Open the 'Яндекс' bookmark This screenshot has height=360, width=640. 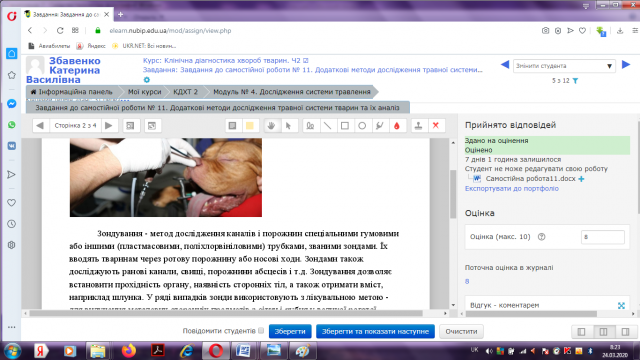[91, 46]
